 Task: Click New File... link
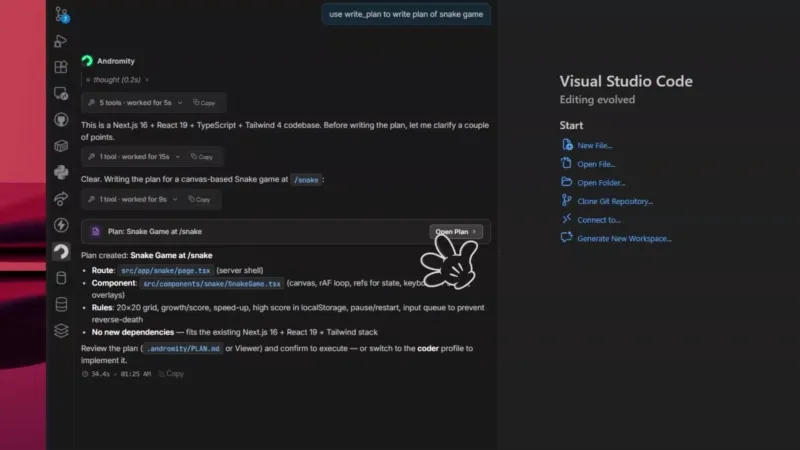click(x=594, y=145)
